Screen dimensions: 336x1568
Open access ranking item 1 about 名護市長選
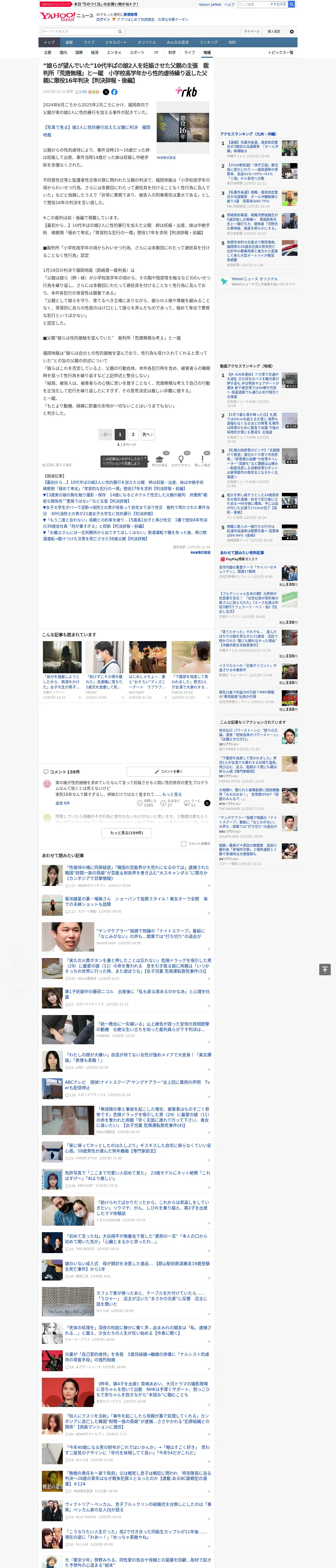tap(253, 147)
